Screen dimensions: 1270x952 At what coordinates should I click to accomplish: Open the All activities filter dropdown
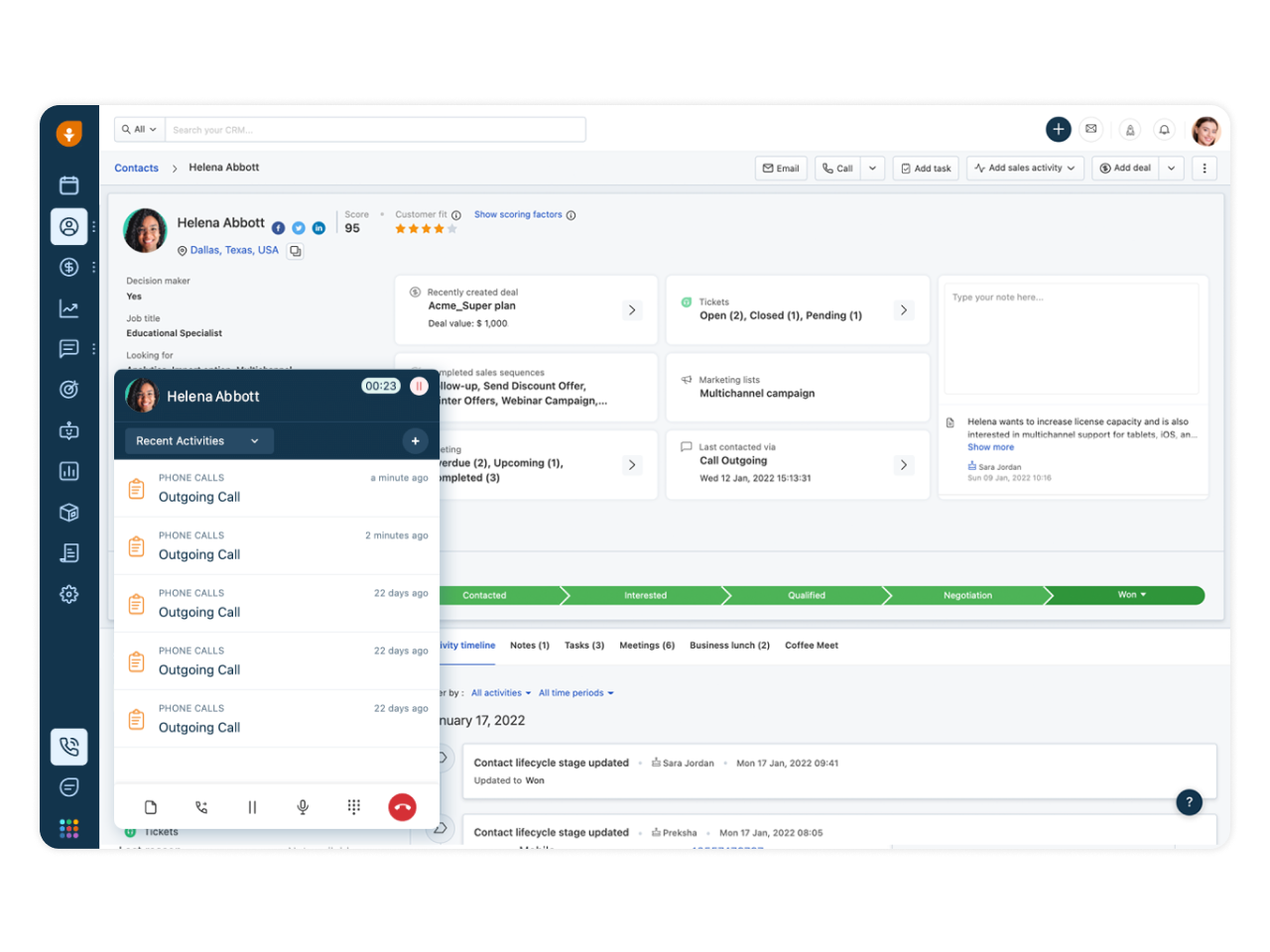pyautogui.click(x=501, y=693)
